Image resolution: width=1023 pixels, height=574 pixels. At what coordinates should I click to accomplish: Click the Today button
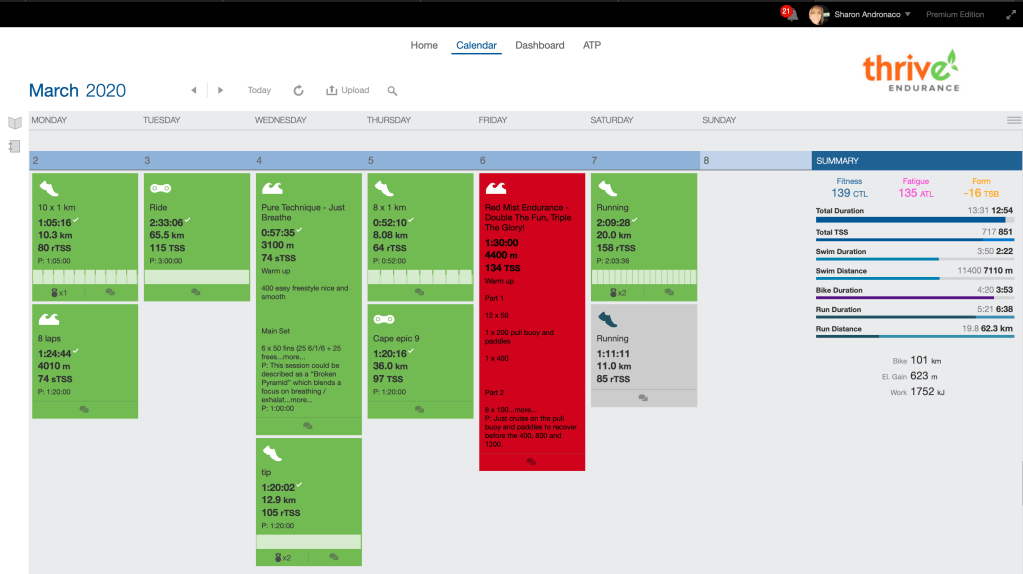[x=259, y=90]
